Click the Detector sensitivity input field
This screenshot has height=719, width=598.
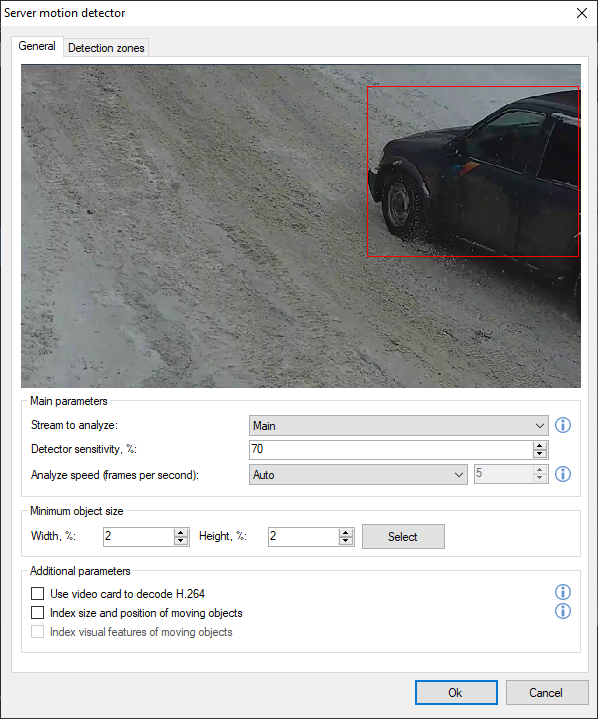(391, 450)
